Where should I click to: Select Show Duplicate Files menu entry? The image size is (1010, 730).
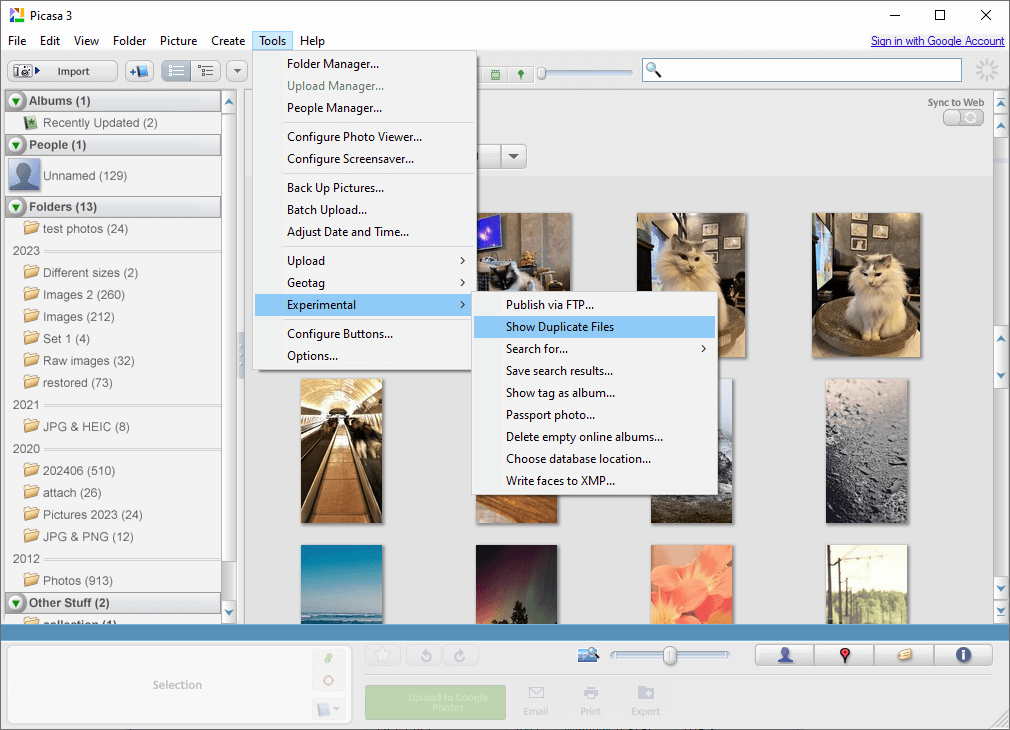pyautogui.click(x=560, y=327)
